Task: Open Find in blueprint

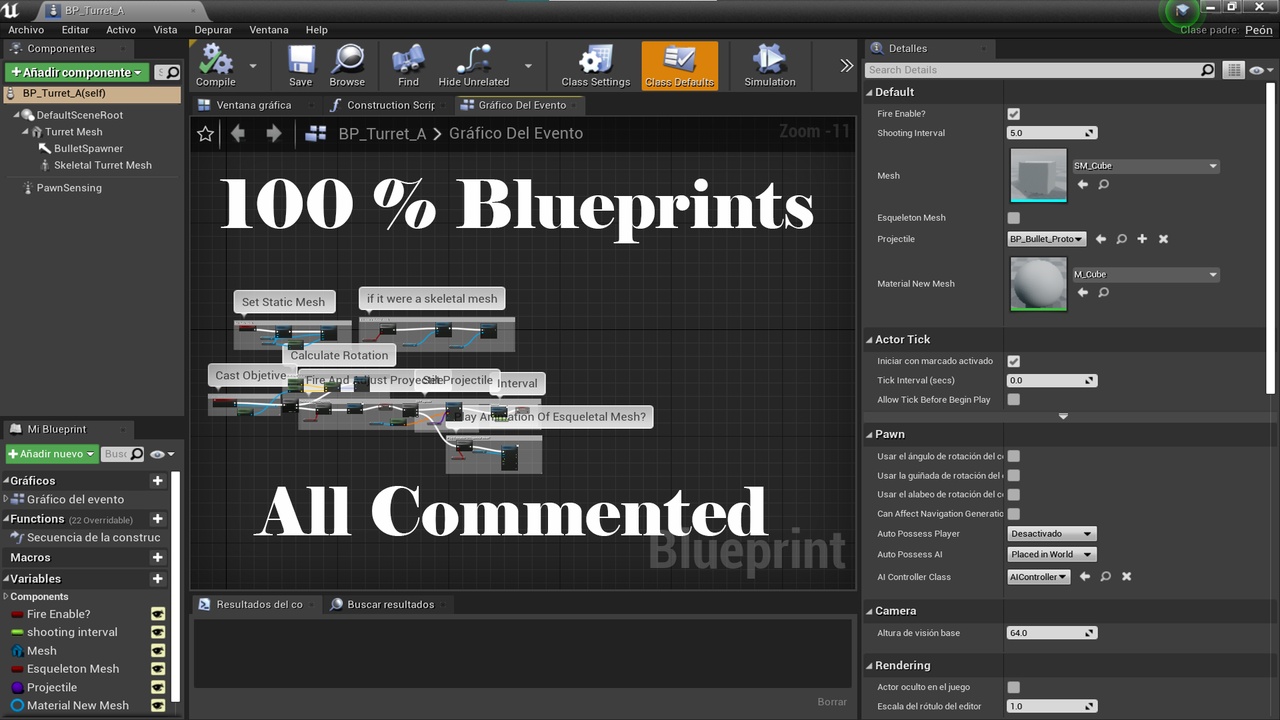Action: (408, 66)
